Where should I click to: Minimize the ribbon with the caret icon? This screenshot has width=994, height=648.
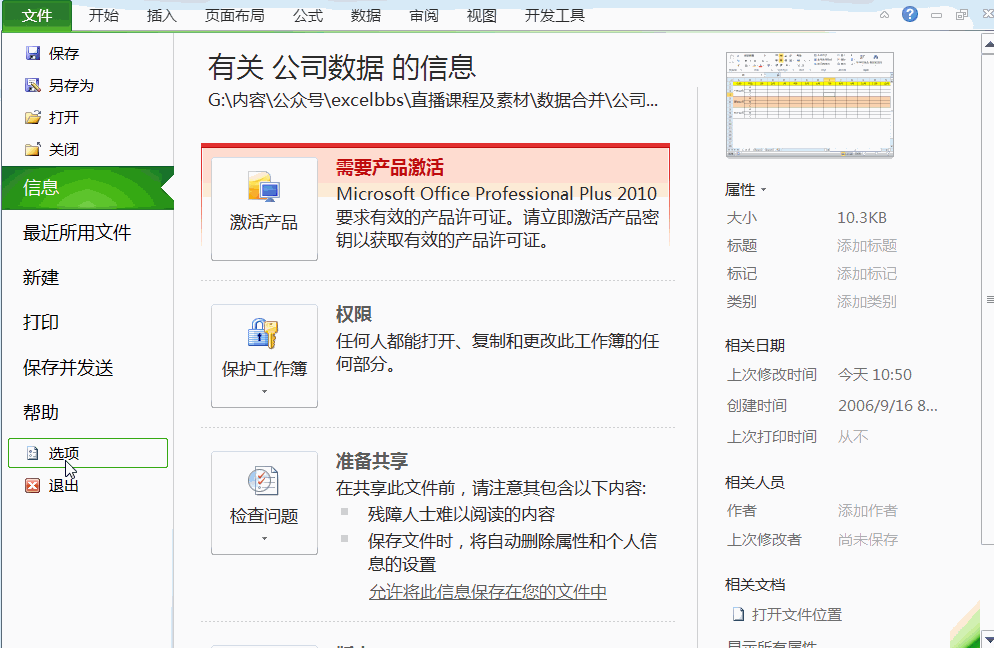pyautogui.click(x=884, y=15)
